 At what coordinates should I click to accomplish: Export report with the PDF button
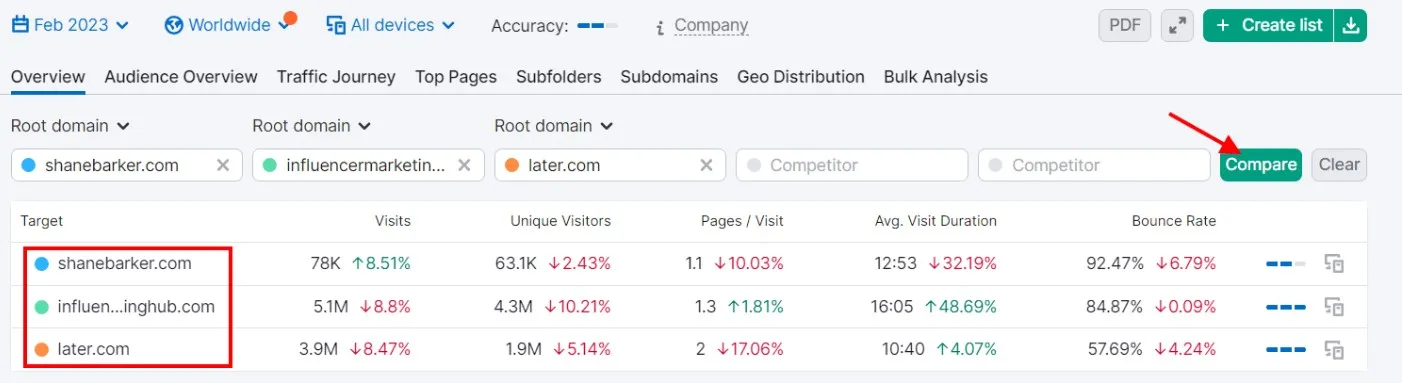(x=1125, y=26)
